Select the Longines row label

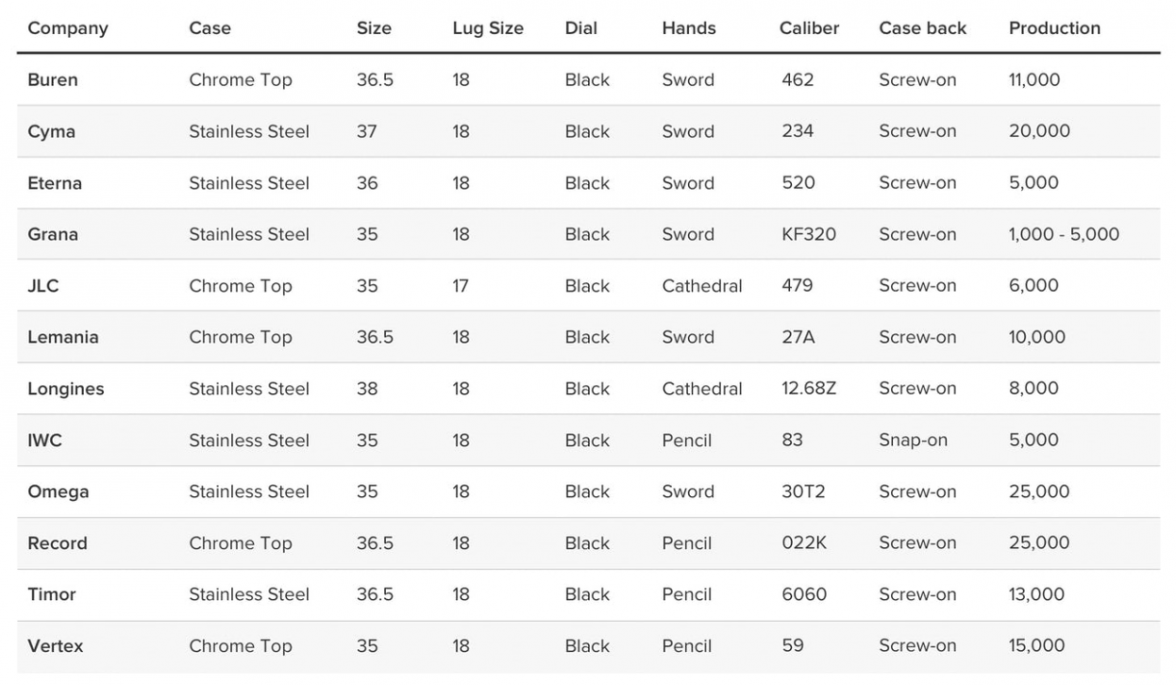point(65,389)
